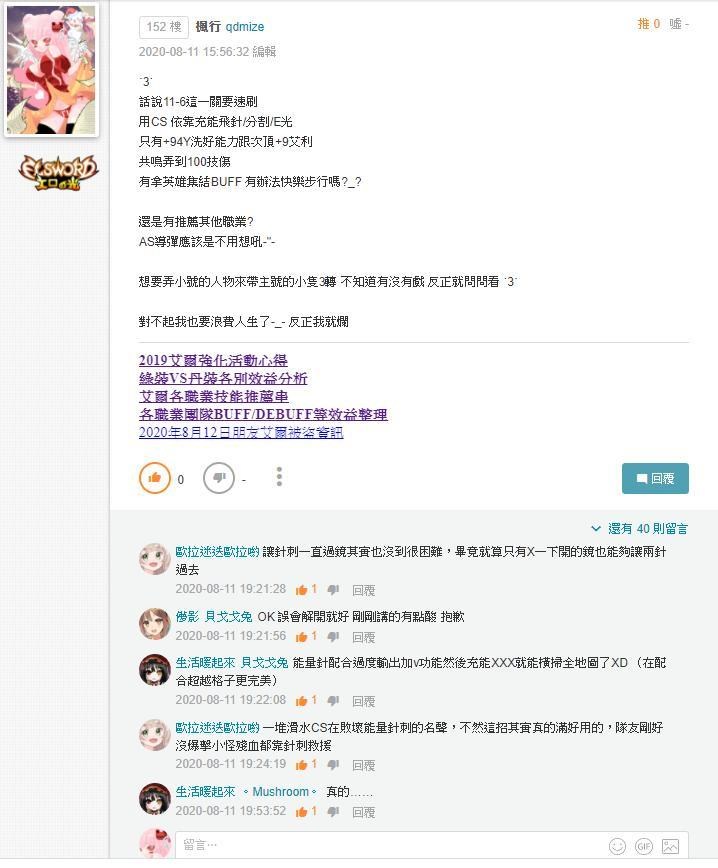Dislike the 19:53:52 comment

pos(333,812)
